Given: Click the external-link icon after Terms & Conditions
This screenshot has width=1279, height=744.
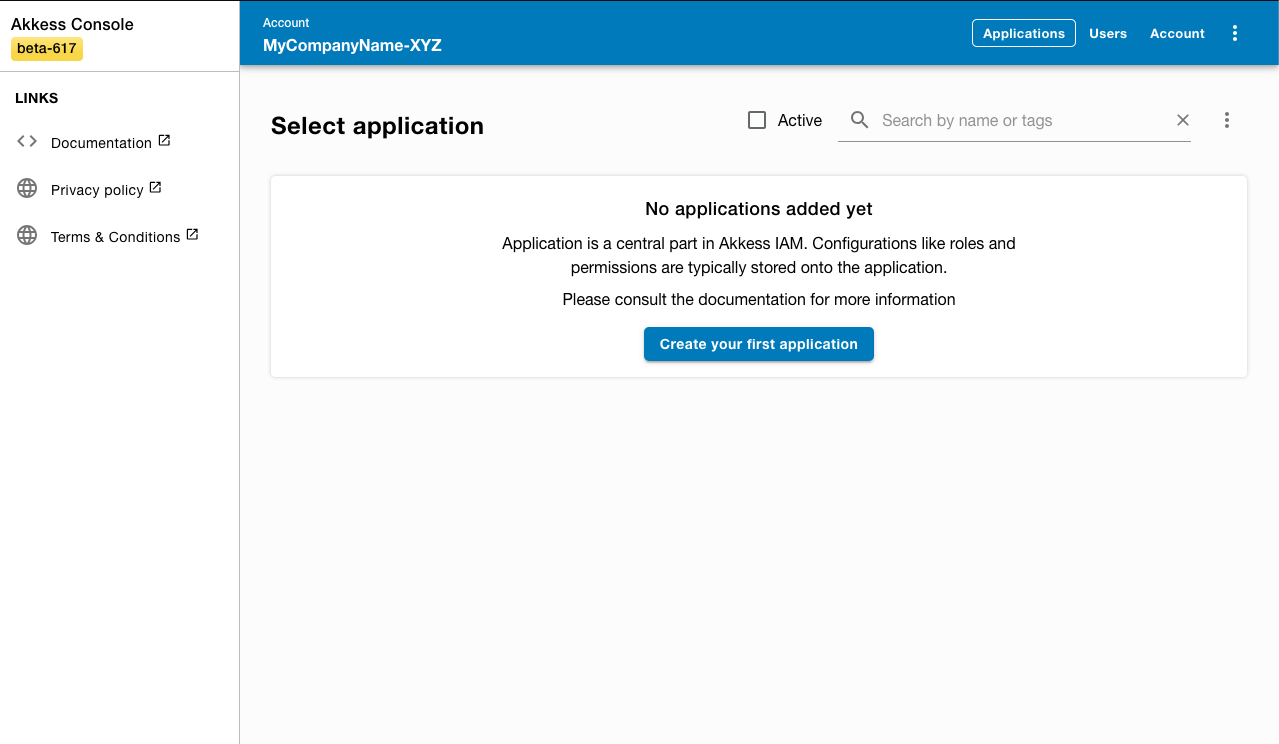Looking at the screenshot, I should (190, 233).
